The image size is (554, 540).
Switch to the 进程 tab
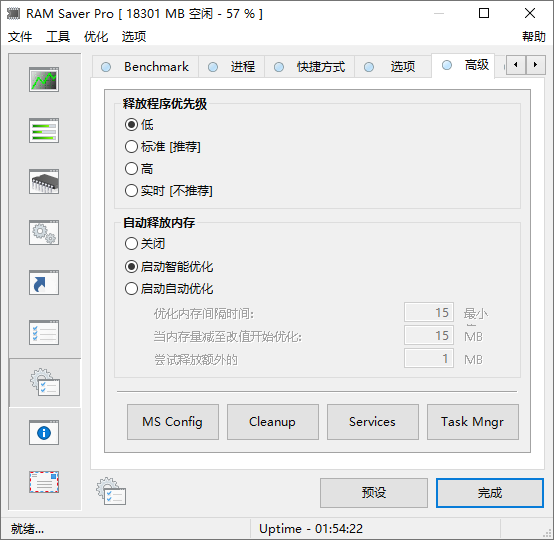(x=232, y=66)
